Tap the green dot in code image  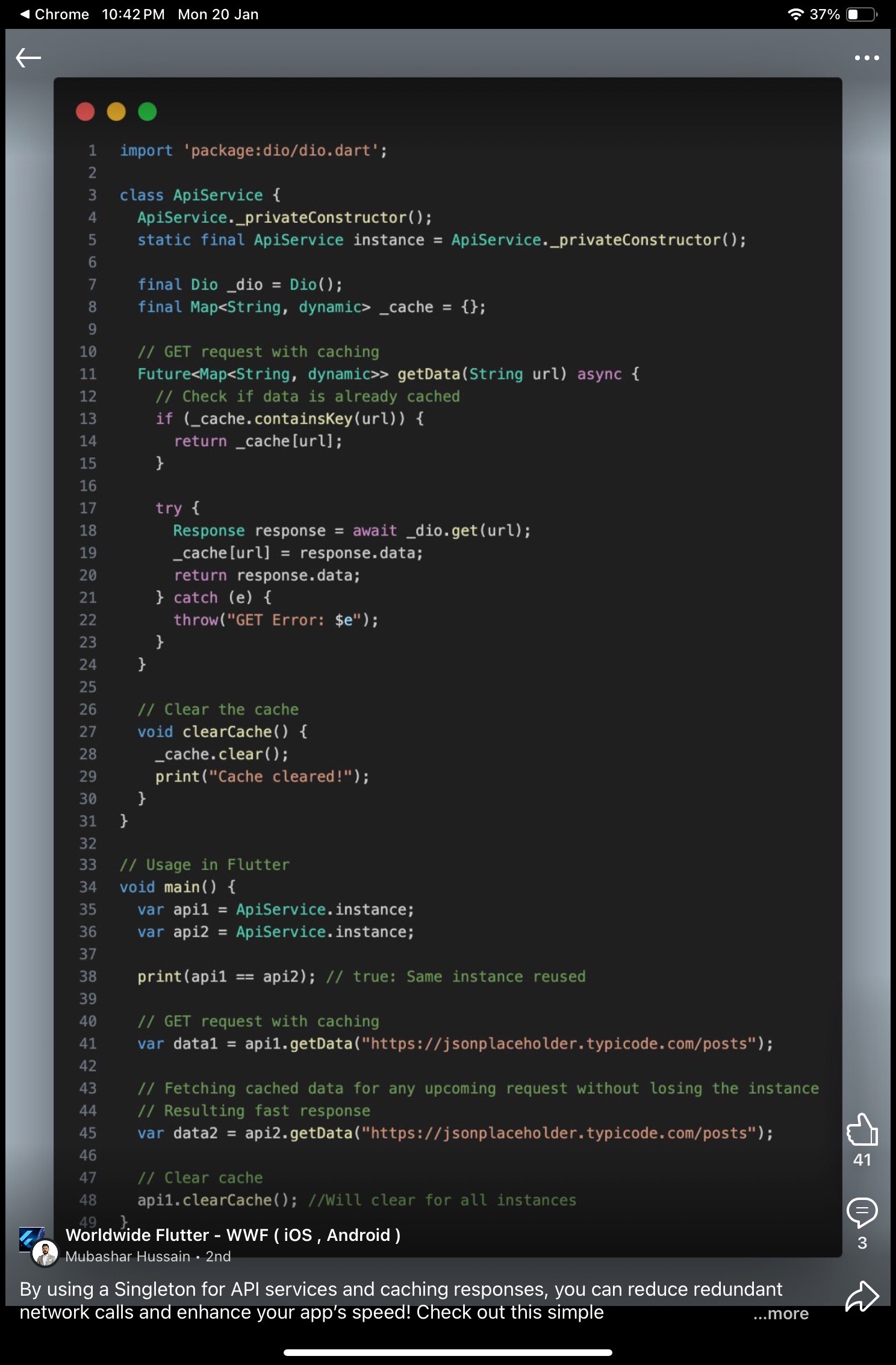point(148,111)
